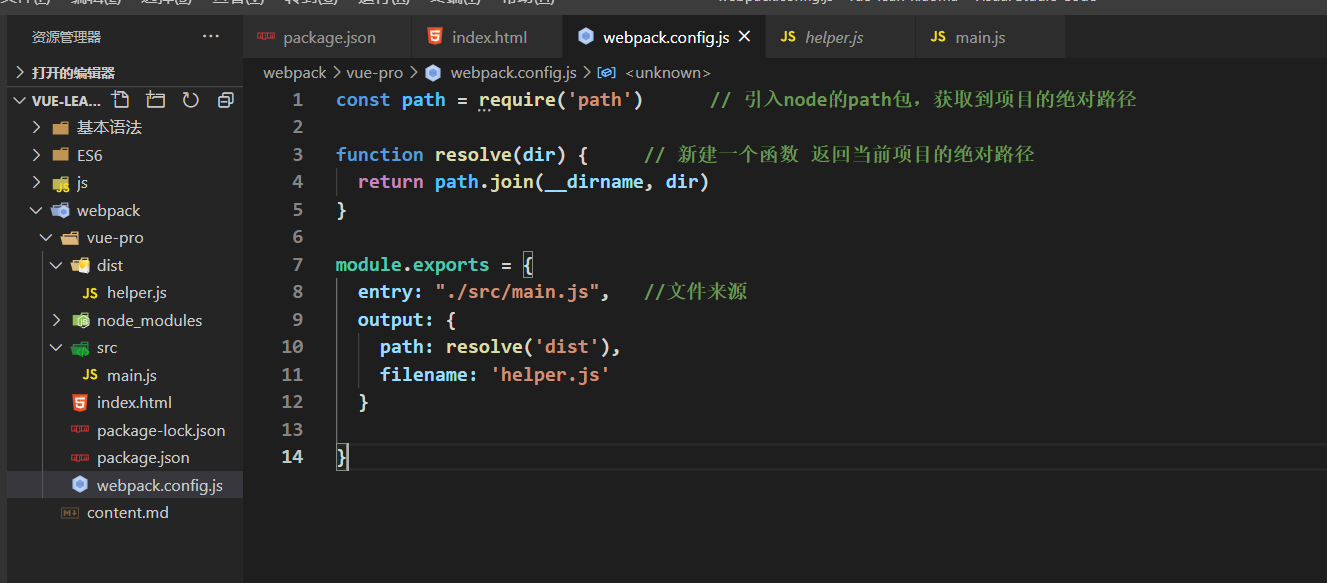
Task: Expand the 基本语法 folder
Action: point(37,128)
